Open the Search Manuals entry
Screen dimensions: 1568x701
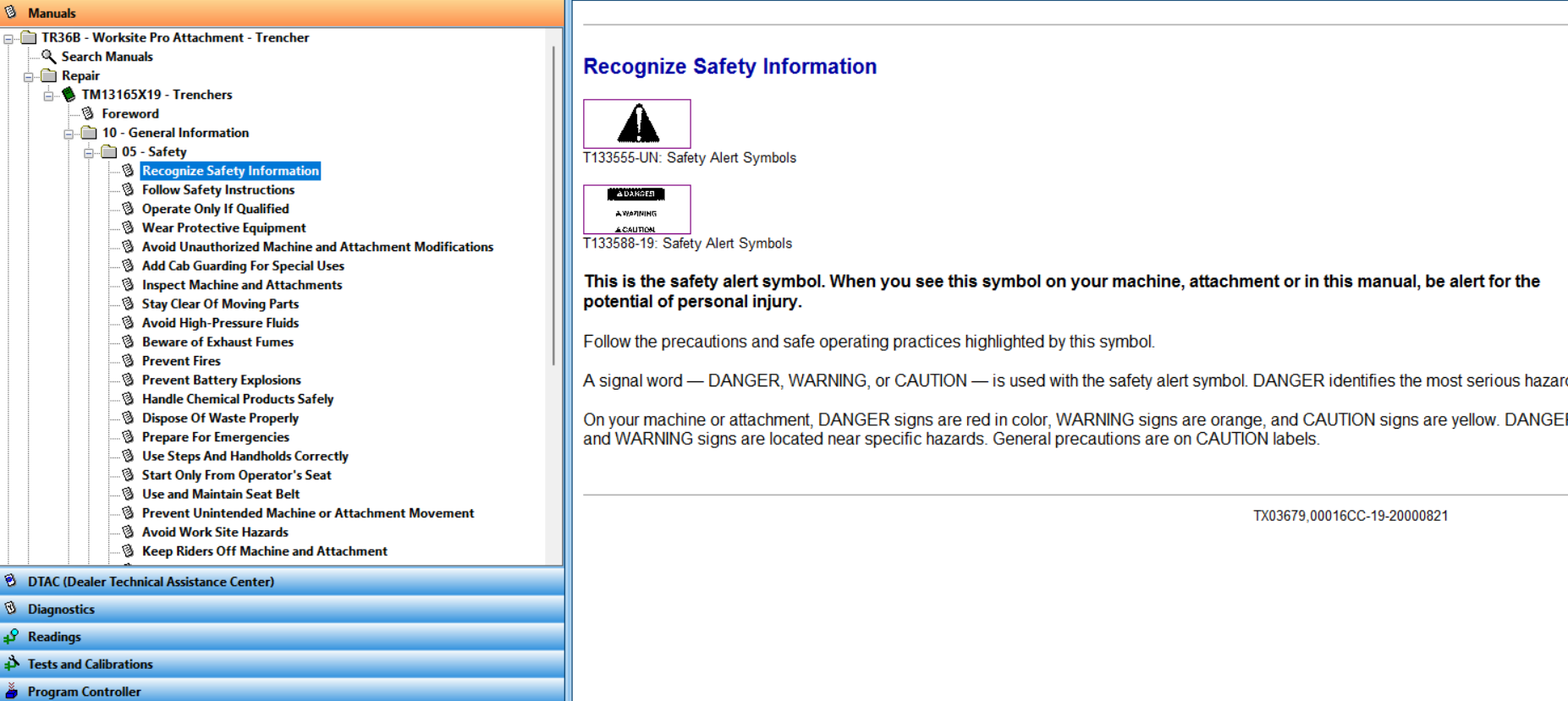[107, 57]
